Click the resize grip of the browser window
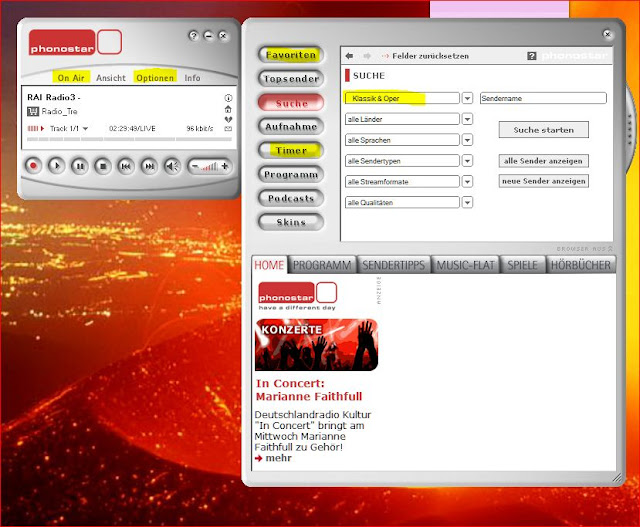This screenshot has width=640, height=527. [617, 477]
